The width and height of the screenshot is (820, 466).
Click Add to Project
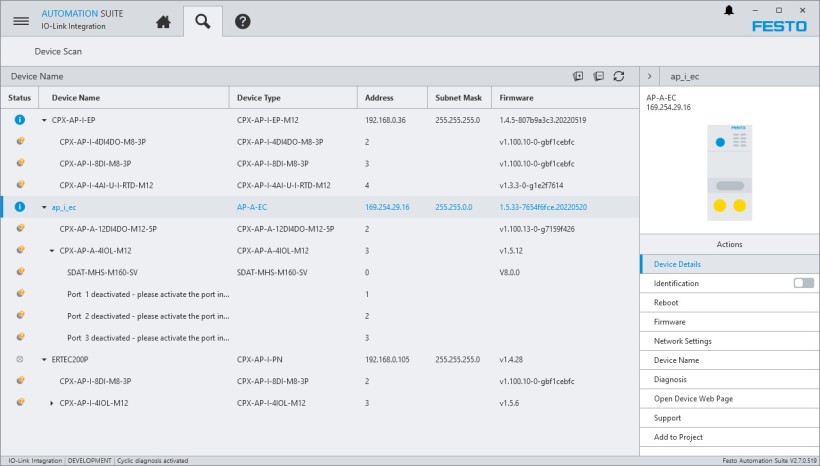(729, 437)
